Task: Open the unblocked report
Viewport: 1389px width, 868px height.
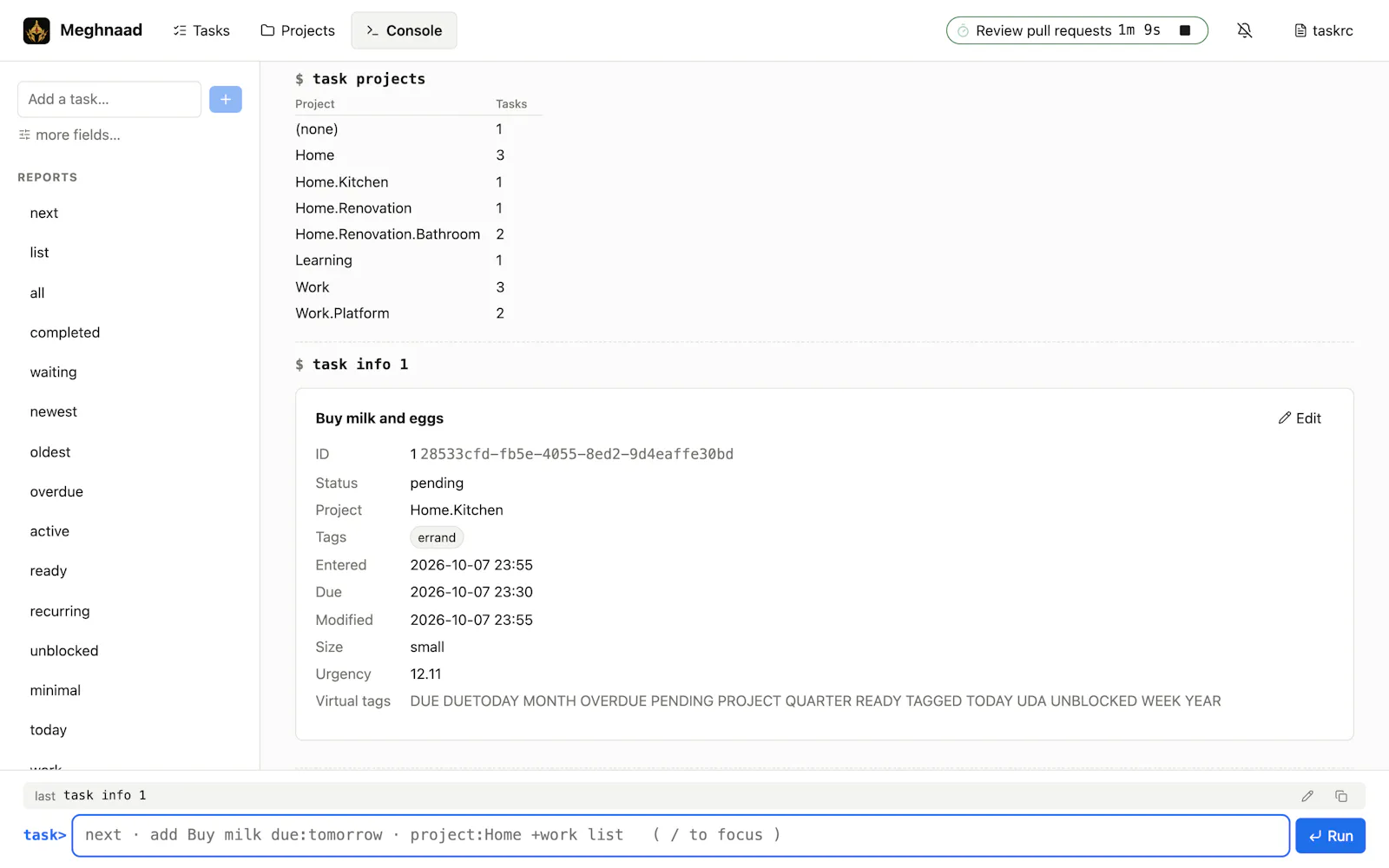Action: (x=64, y=651)
